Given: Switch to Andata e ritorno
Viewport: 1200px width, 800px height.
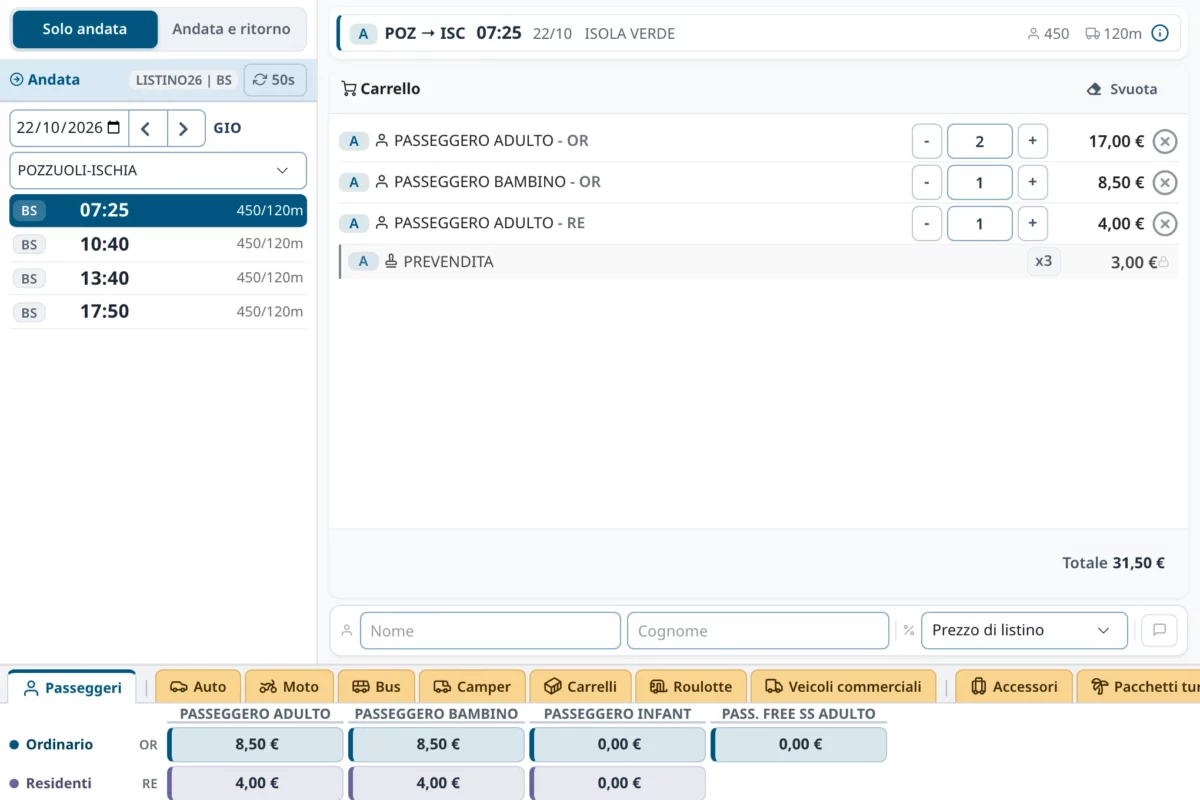Looking at the screenshot, I should (231, 30).
